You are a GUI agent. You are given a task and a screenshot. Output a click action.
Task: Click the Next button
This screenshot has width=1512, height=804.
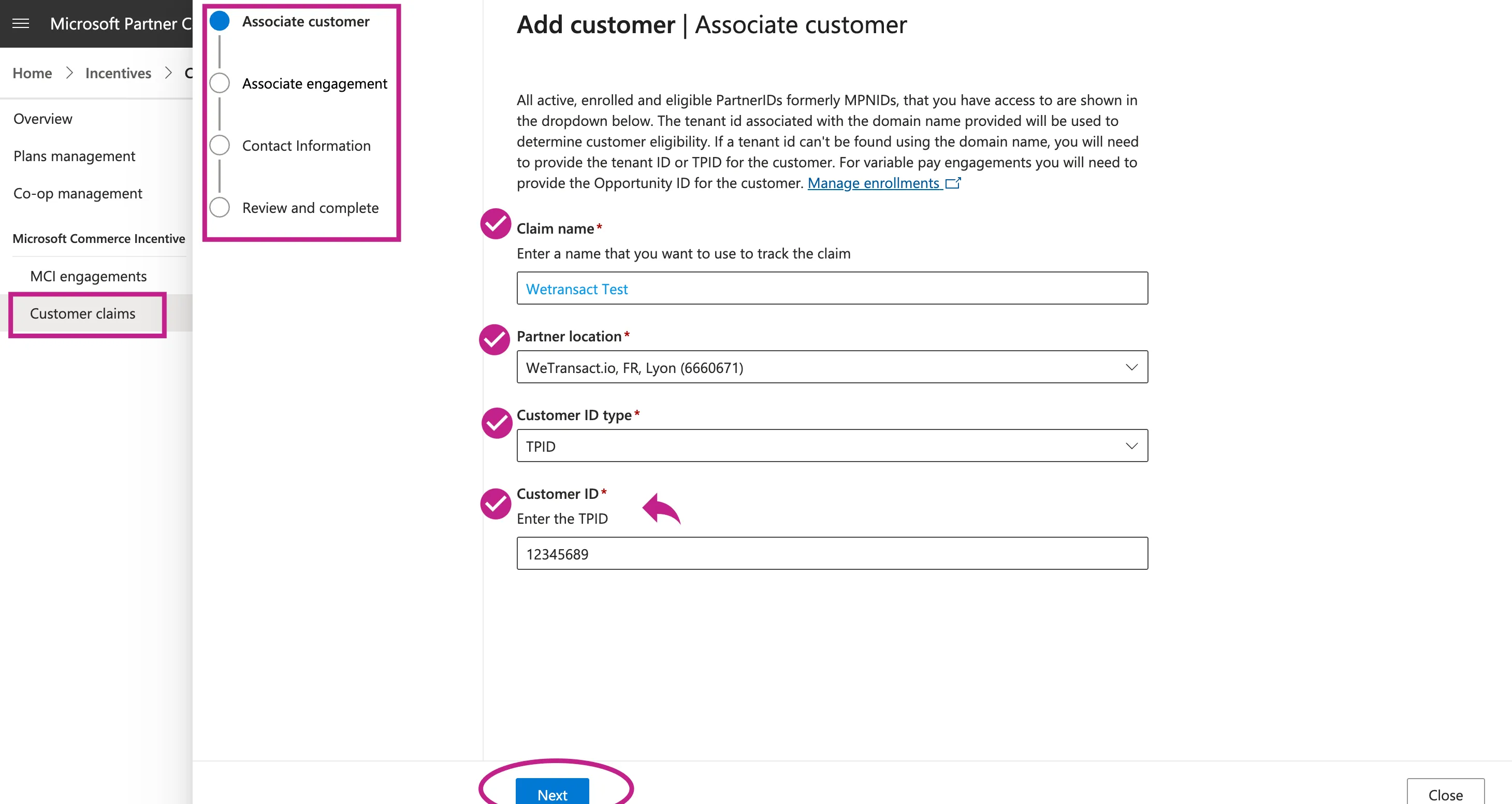(552, 793)
